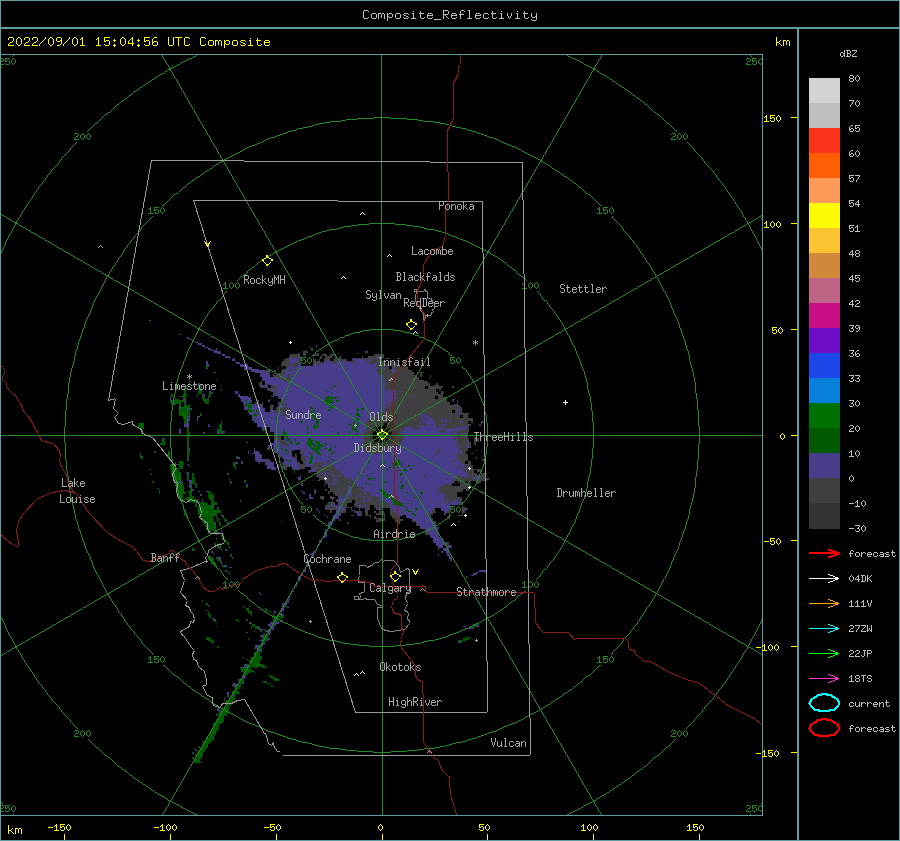Pick the green 20-30 dBZ swatch
This screenshot has width=900, height=841.
[x=824, y=416]
